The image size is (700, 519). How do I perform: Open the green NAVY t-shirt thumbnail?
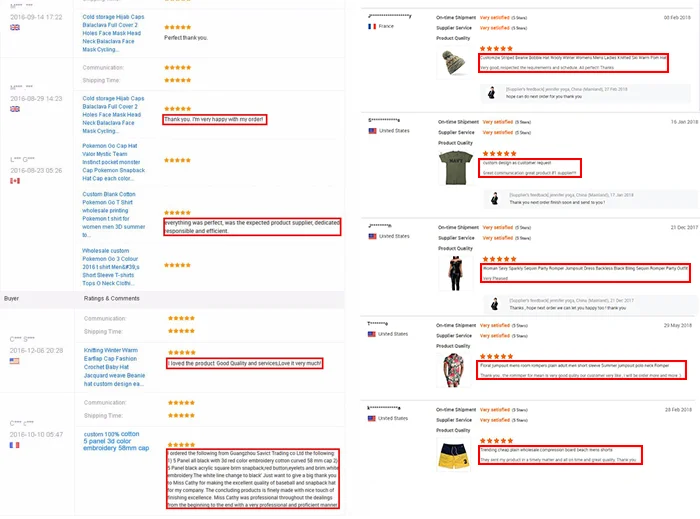(455, 167)
